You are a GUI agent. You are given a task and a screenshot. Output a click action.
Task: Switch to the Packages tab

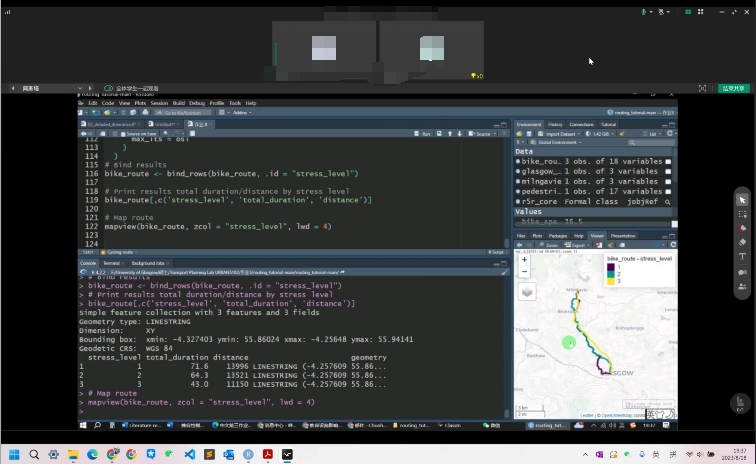tap(557, 236)
